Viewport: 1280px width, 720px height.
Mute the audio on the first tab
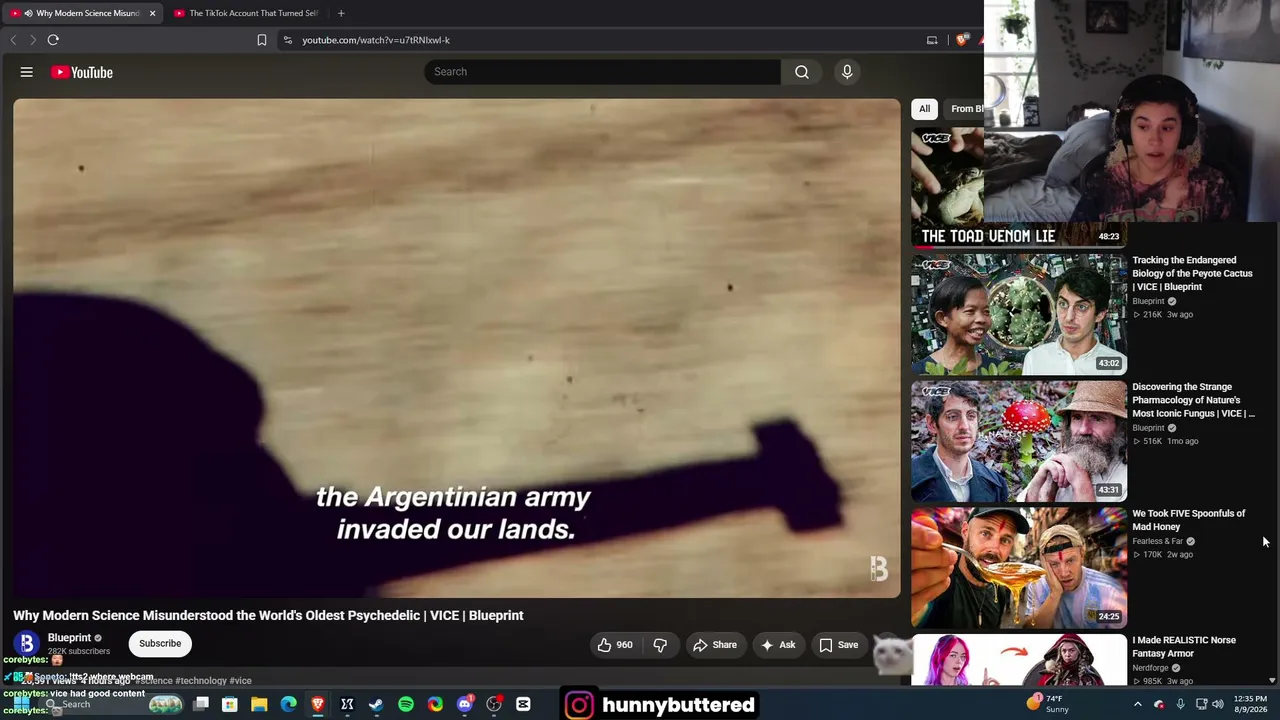(28, 13)
